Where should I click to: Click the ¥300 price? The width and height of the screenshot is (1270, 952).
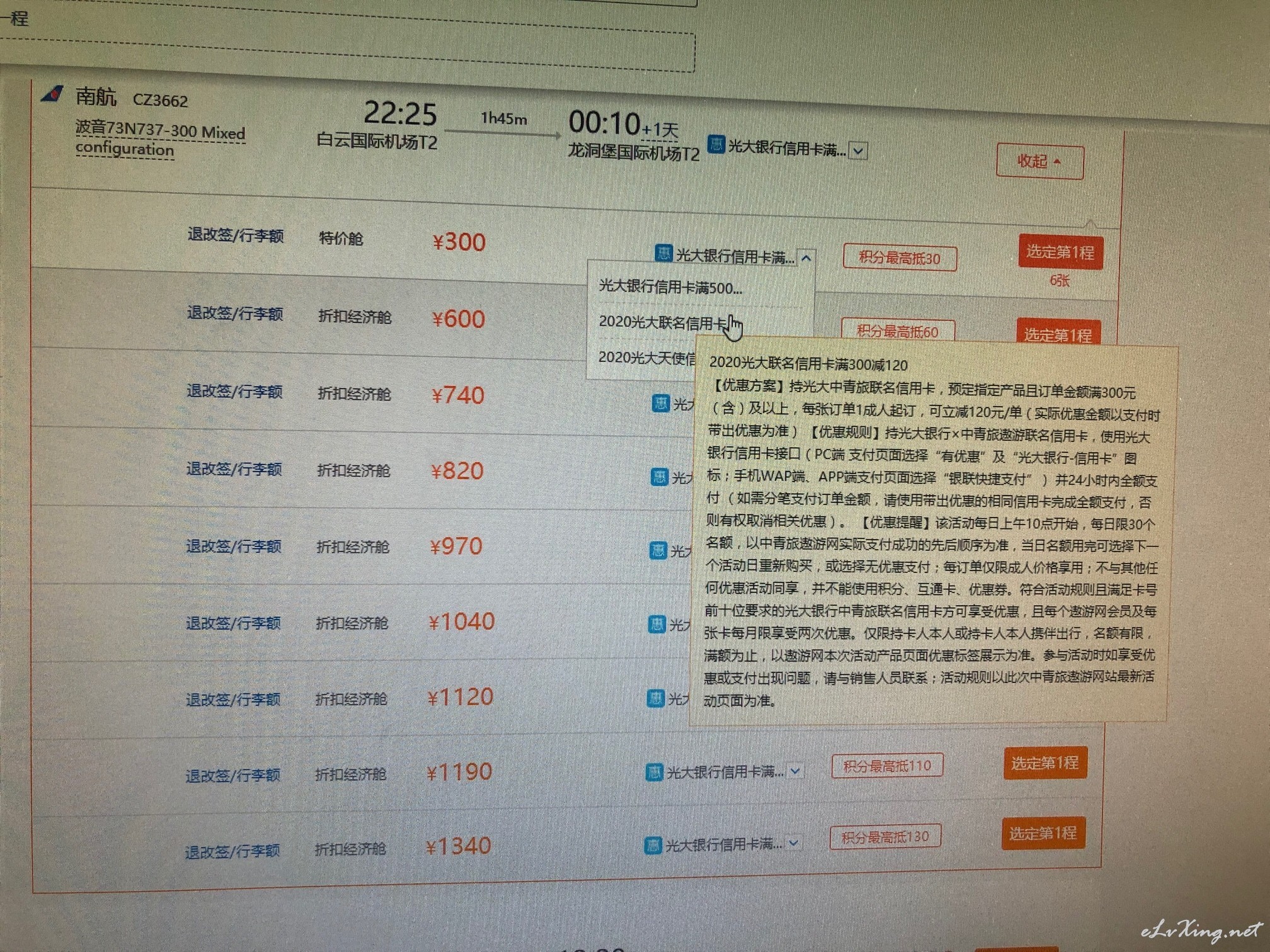tap(459, 242)
